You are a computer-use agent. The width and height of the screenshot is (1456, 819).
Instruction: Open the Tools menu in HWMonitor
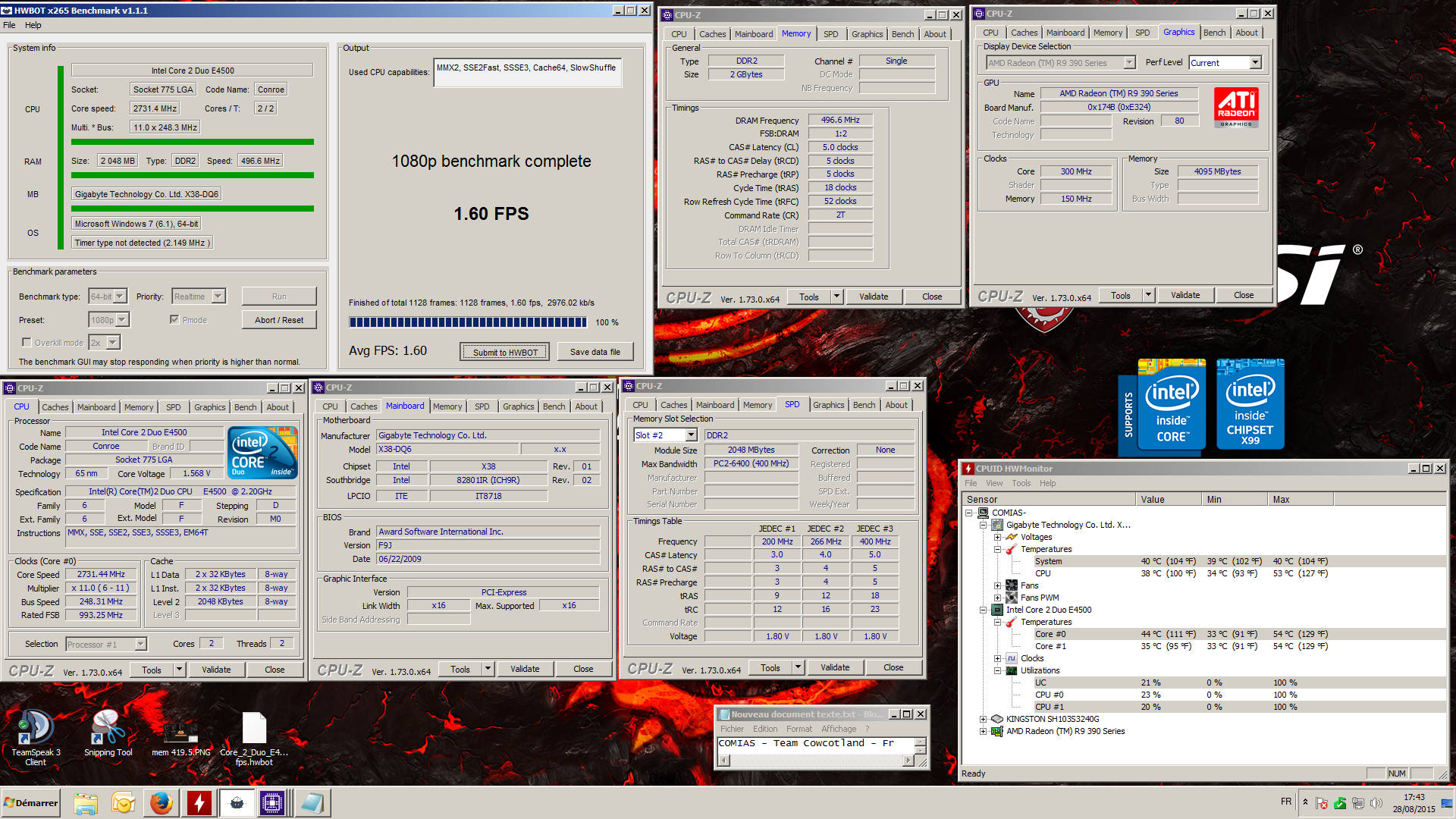(1021, 483)
